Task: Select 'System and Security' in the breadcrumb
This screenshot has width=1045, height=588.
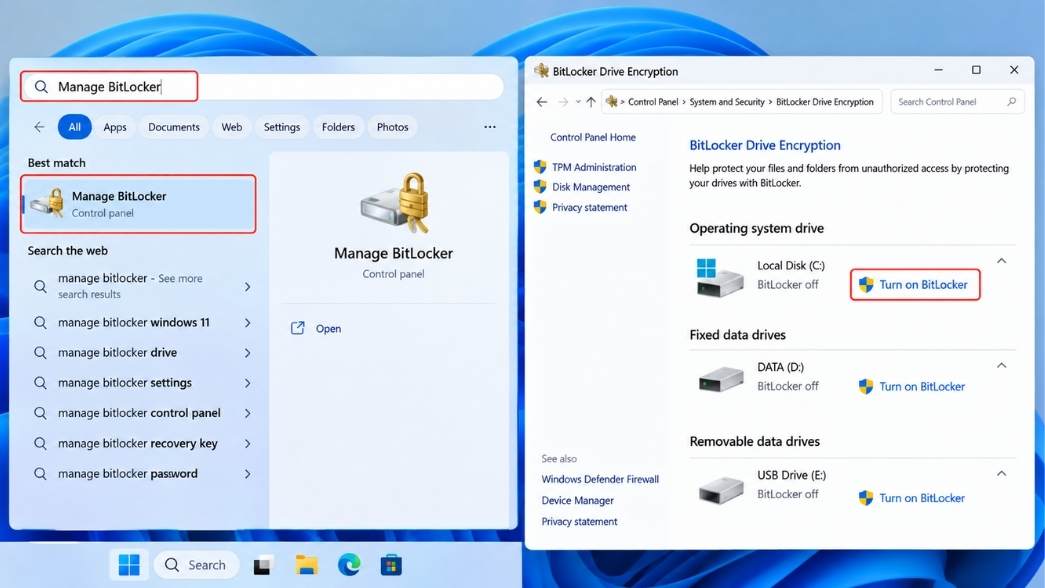Action: point(727,102)
